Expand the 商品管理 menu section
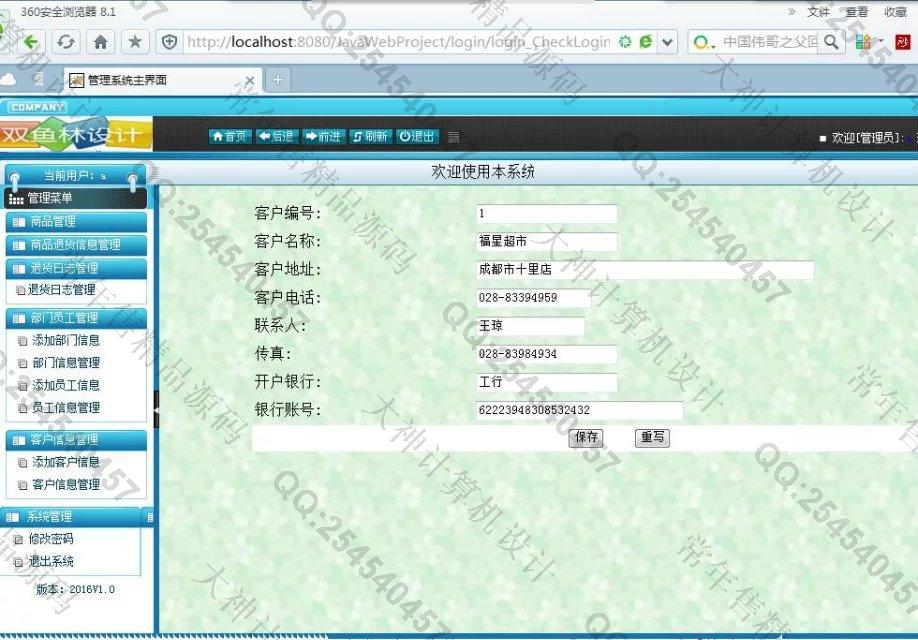918x640 pixels. (75, 222)
